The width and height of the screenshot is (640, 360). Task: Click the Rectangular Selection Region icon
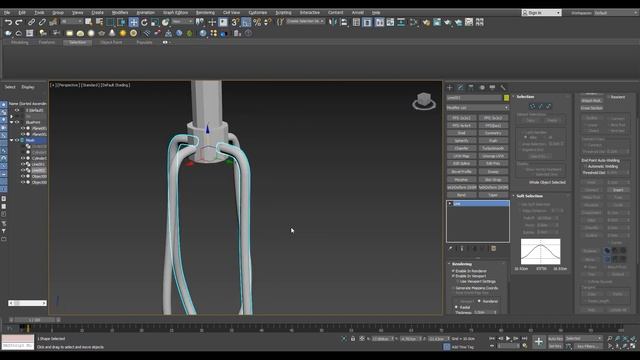click(x=110, y=22)
